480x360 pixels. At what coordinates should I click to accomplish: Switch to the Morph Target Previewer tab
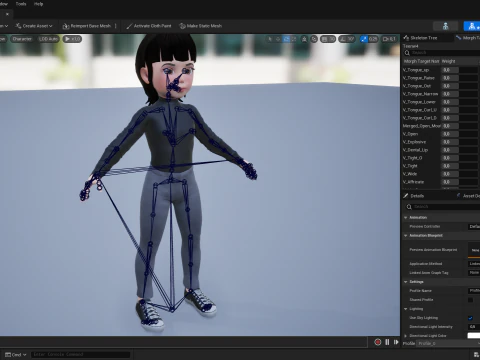click(x=468, y=38)
